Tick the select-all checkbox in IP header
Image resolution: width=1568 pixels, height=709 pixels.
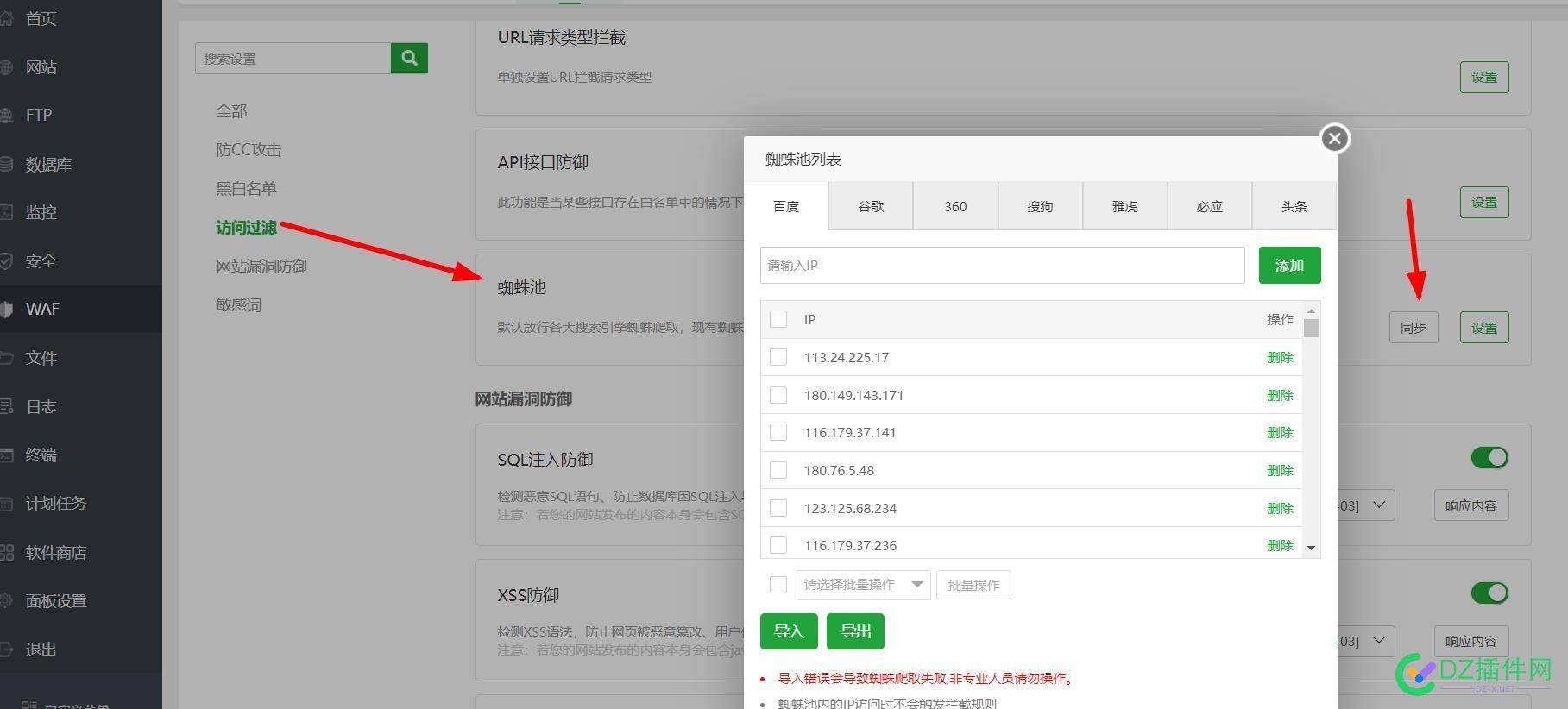pyautogui.click(x=778, y=319)
